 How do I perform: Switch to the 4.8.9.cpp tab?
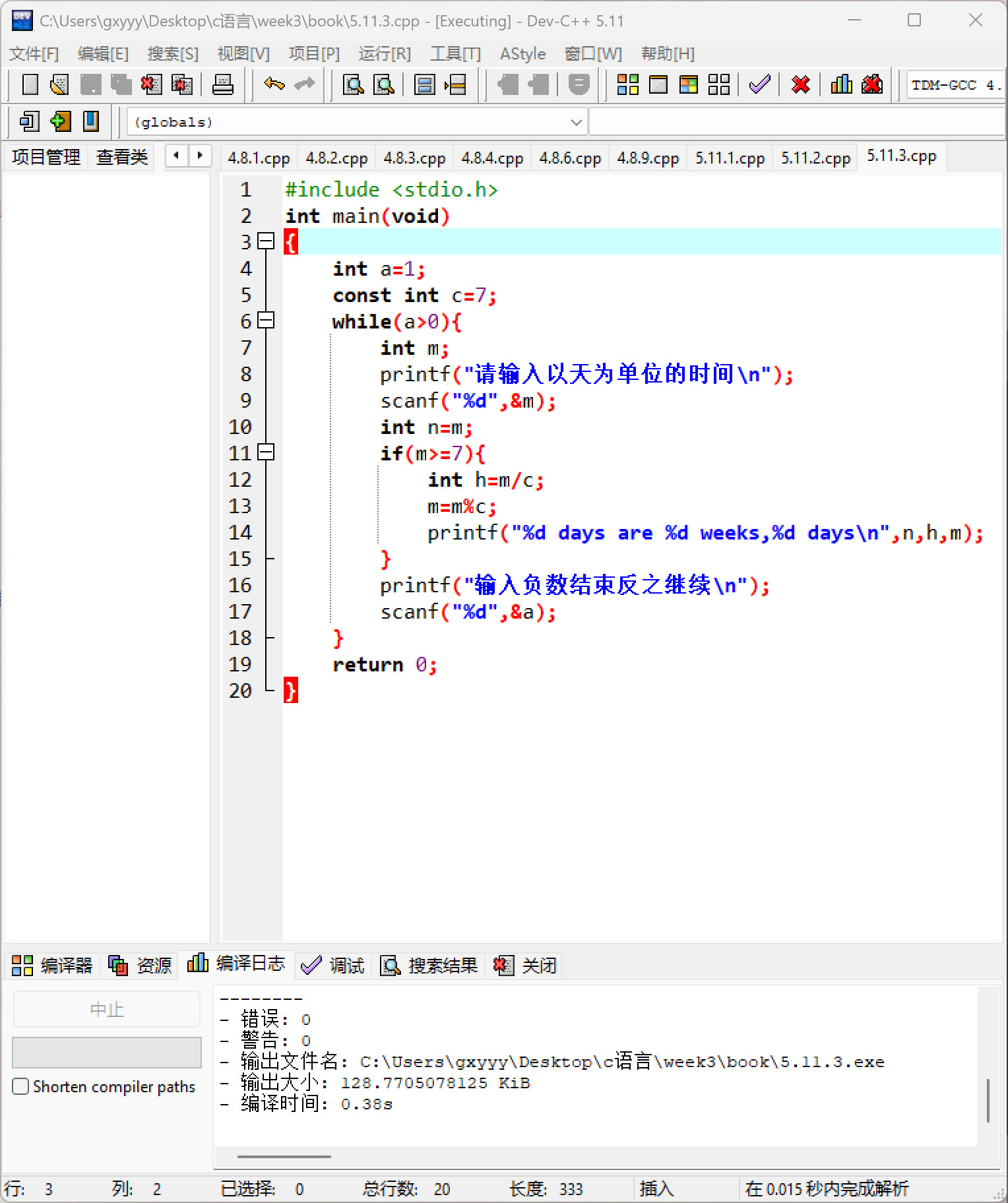pos(648,158)
